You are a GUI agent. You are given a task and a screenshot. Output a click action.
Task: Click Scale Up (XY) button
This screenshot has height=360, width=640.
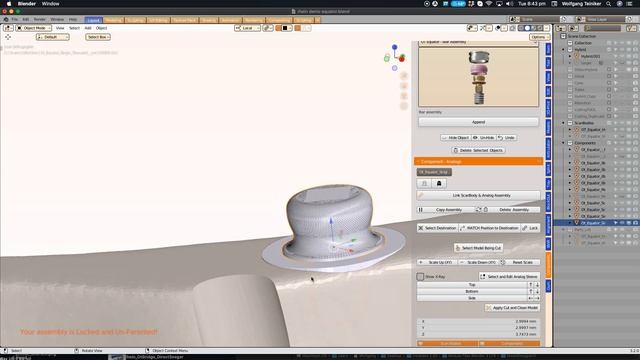pyautogui.click(x=436, y=262)
